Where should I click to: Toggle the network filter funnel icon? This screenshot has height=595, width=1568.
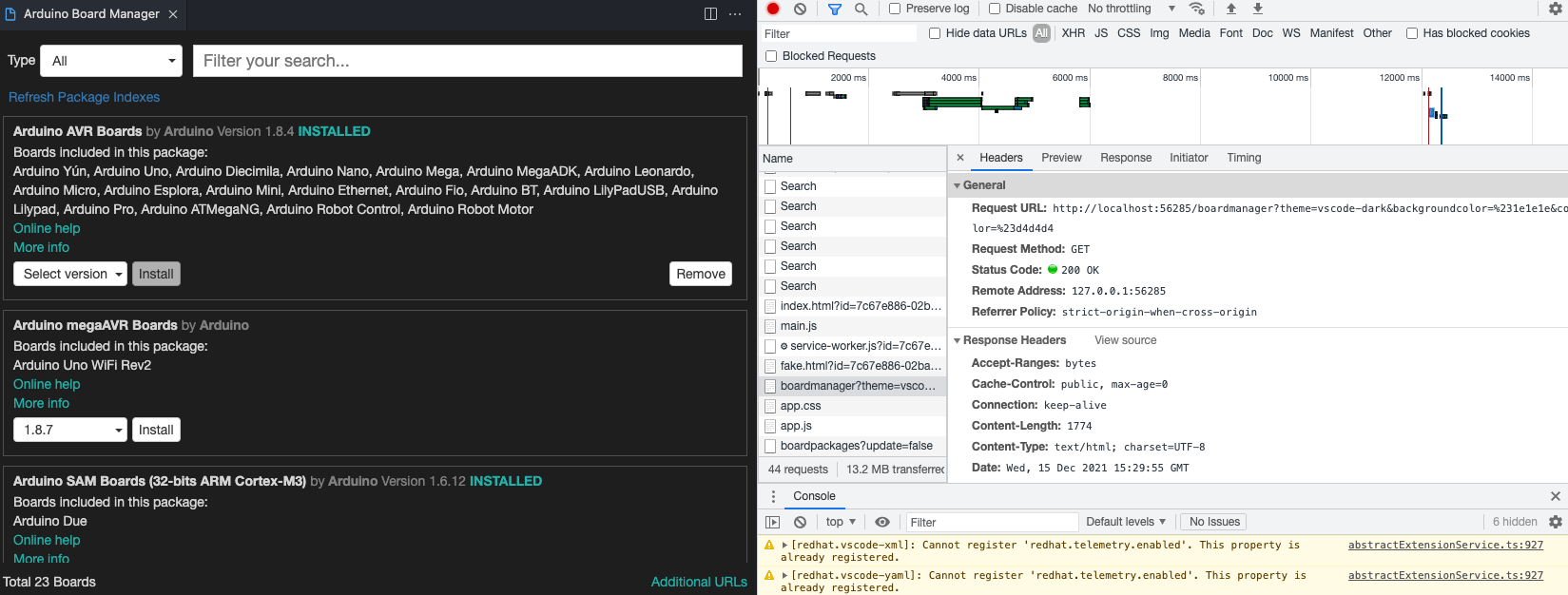click(x=834, y=9)
